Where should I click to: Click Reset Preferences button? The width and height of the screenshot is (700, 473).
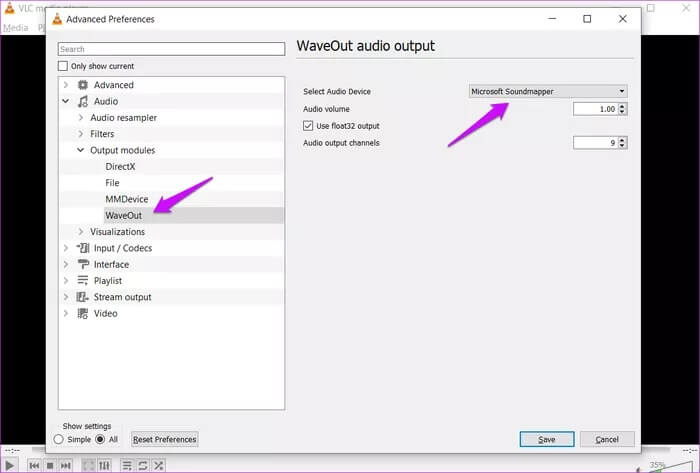165,439
